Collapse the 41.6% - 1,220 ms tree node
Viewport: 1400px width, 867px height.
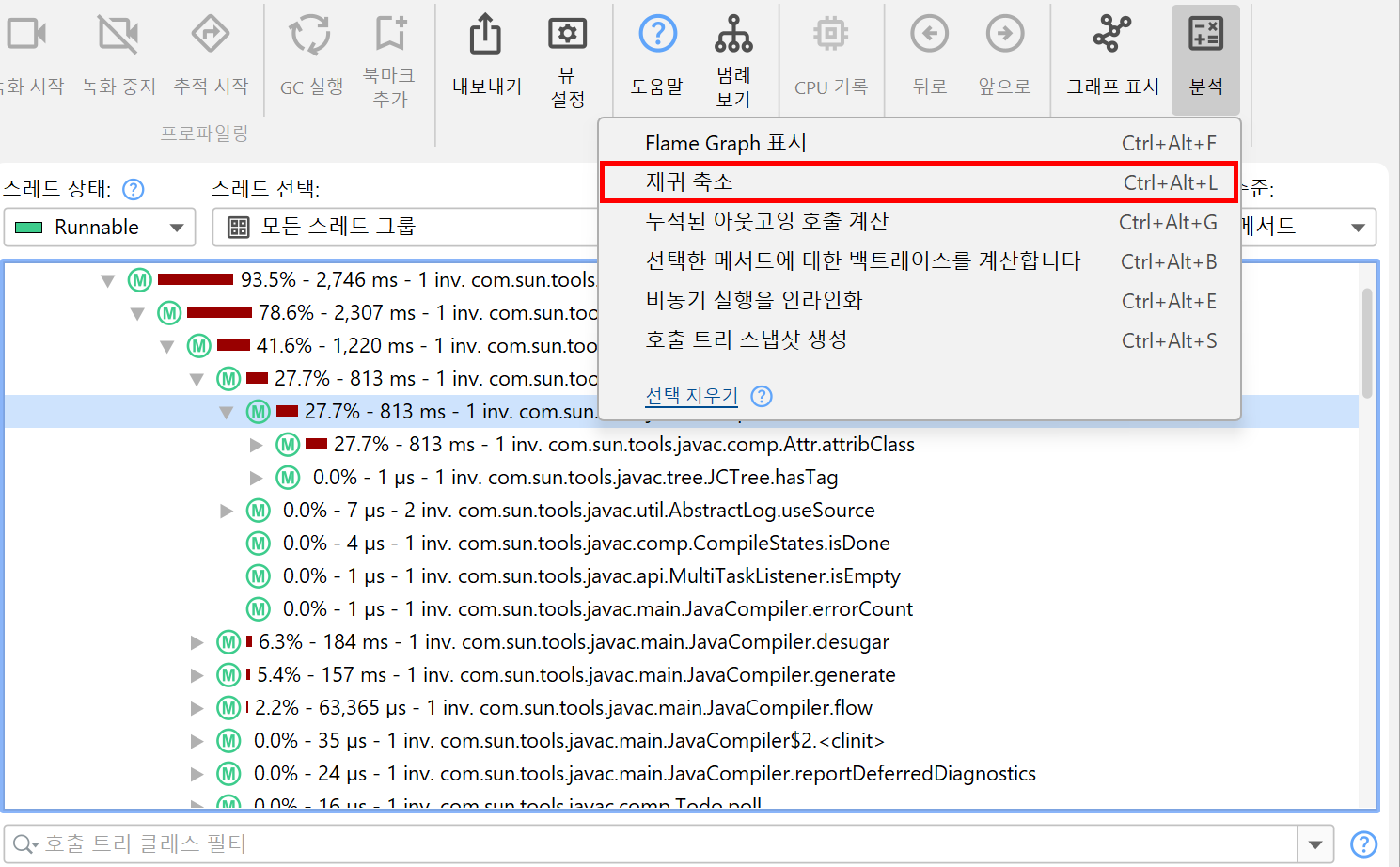[x=167, y=346]
